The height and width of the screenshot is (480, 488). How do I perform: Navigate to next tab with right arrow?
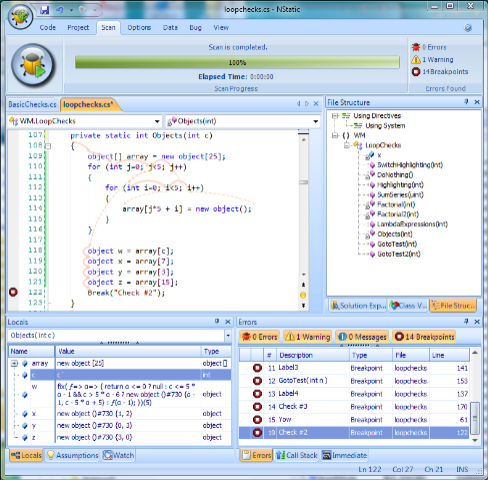point(307,104)
